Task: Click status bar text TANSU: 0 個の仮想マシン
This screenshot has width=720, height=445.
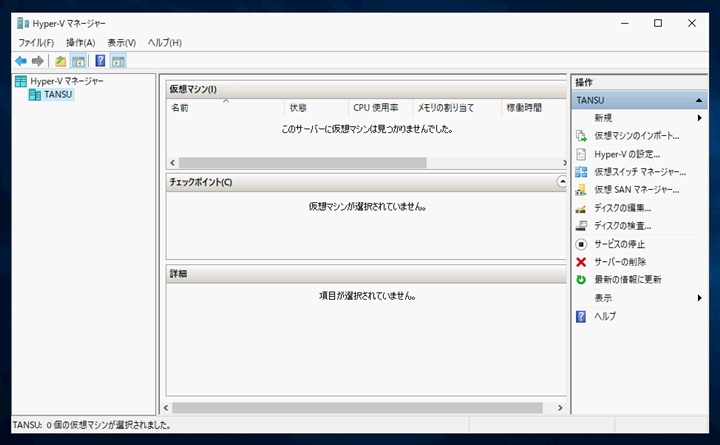Action: tap(91, 425)
